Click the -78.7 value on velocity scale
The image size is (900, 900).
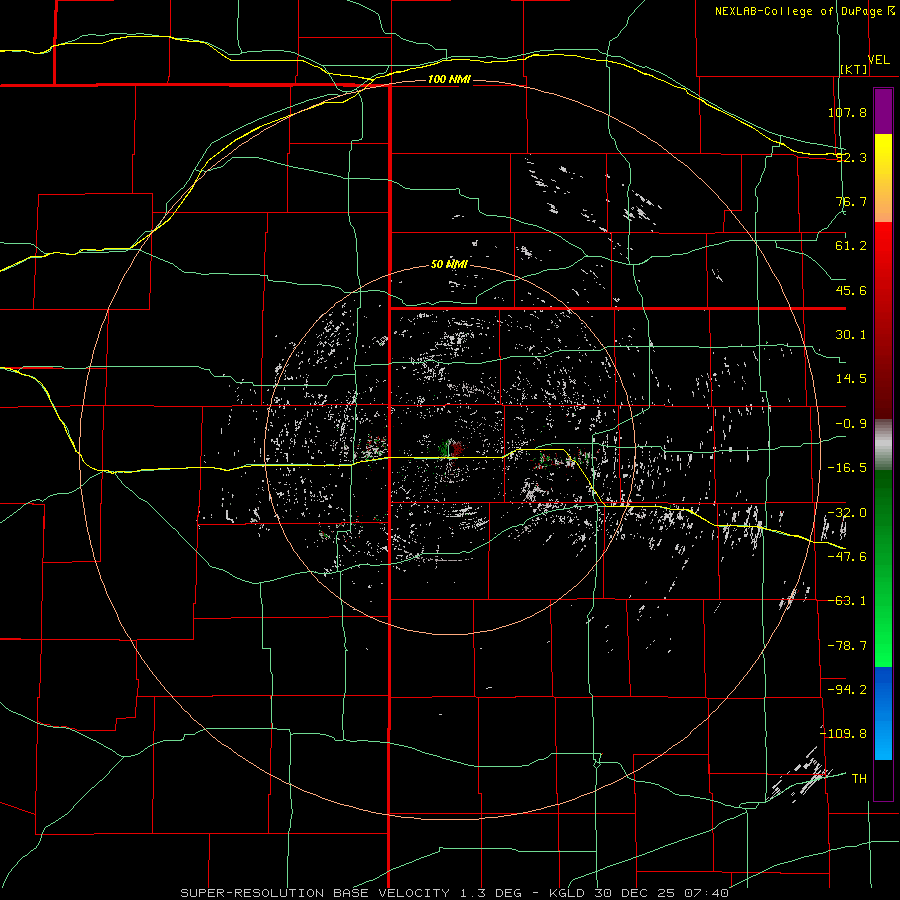pyautogui.click(x=847, y=646)
